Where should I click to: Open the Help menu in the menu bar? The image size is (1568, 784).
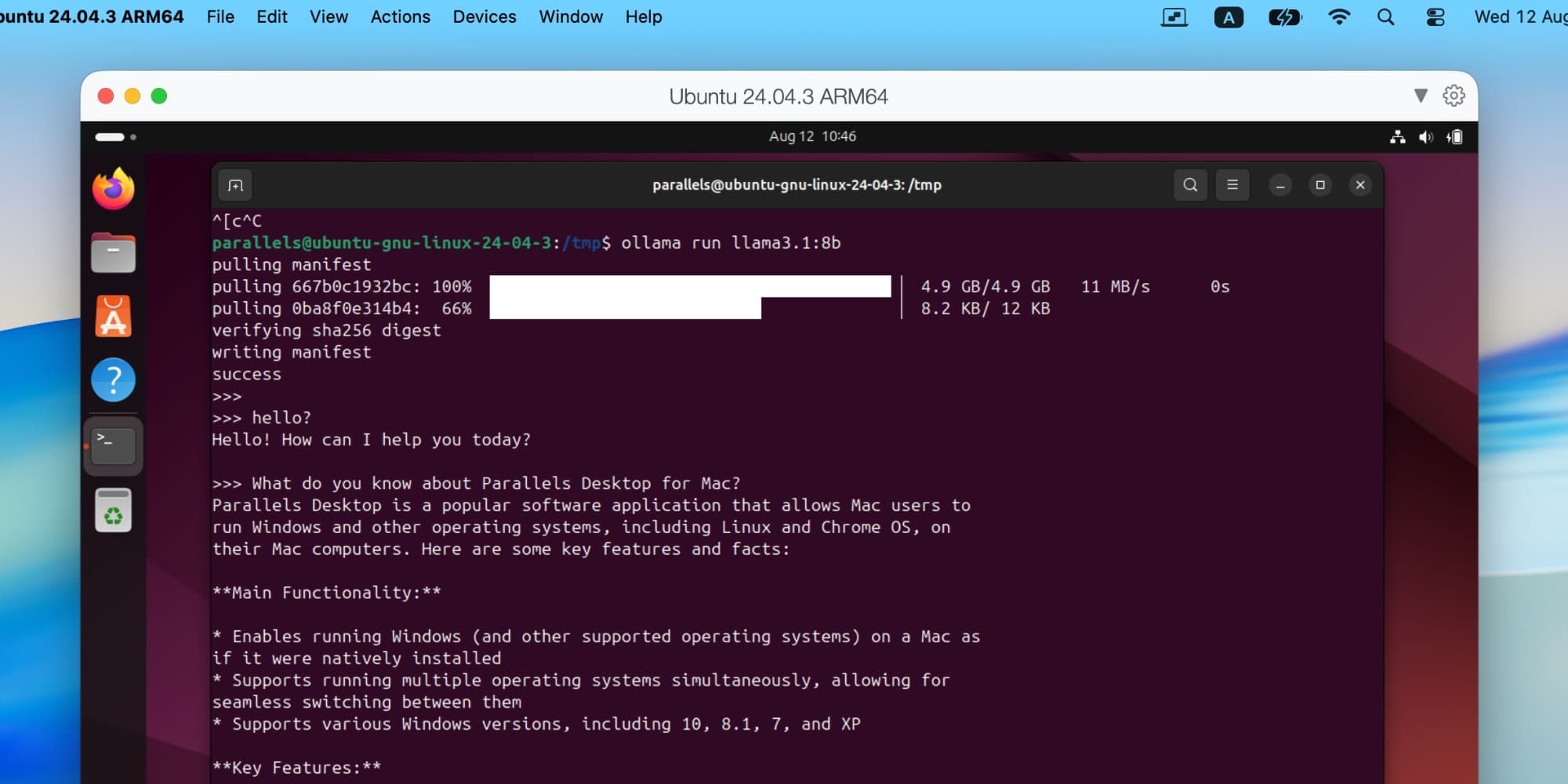pos(644,17)
